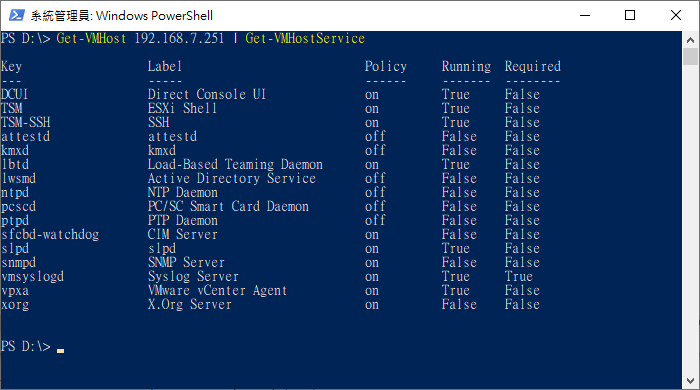Click the TSM-SSH service key
The image size is (700, 390).
pyautogui.click(x=25, y=122)
